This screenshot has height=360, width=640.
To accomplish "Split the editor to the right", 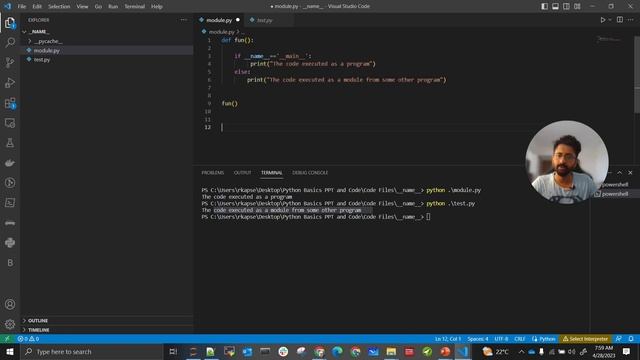I will (620, 20).
